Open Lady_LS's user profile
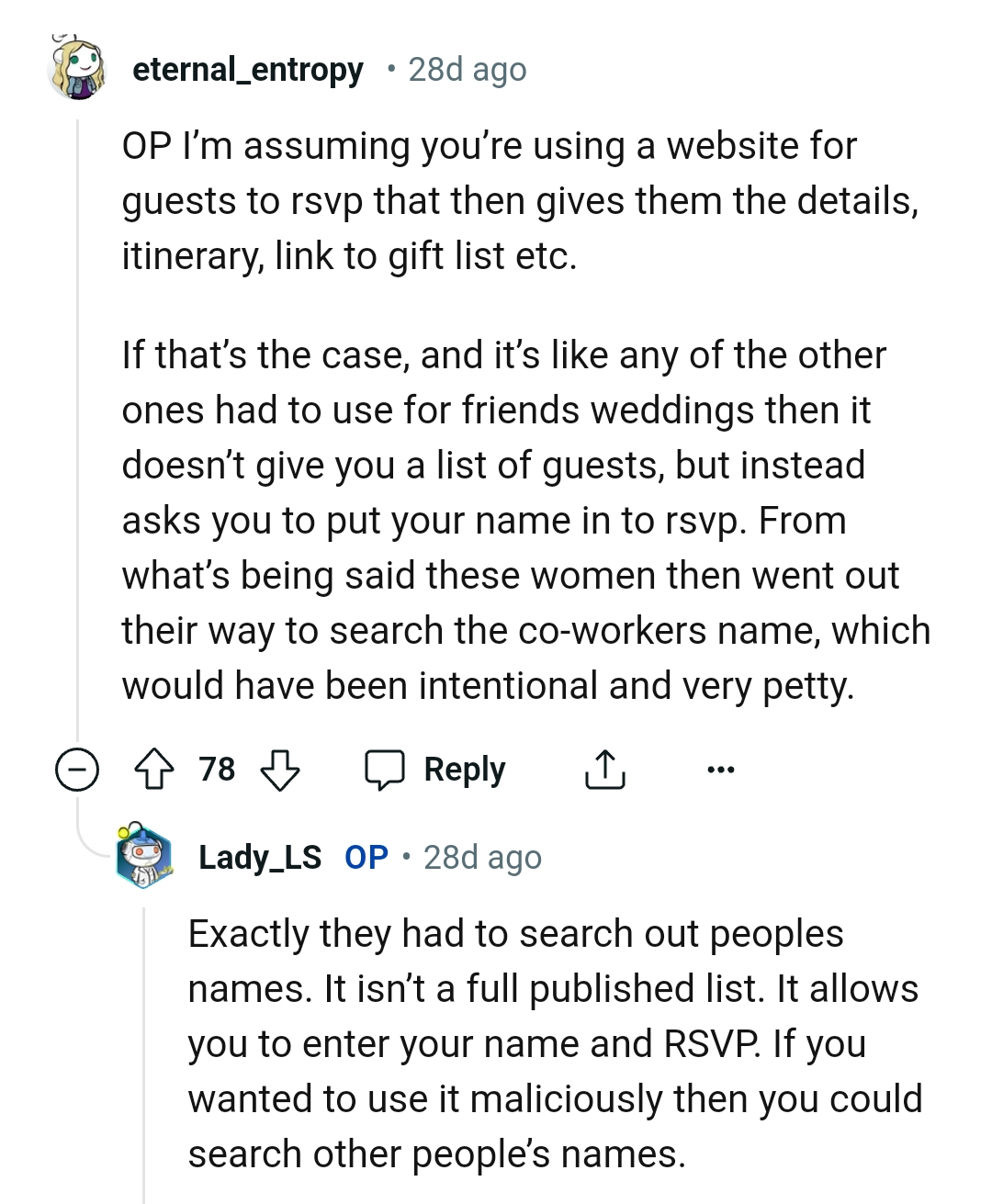This screenshot has width=992, height=1204. [x=260, y=857]
